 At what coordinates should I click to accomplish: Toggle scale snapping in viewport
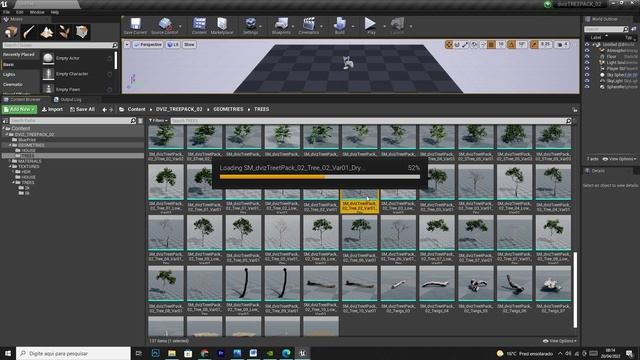[x=534, y=44]
